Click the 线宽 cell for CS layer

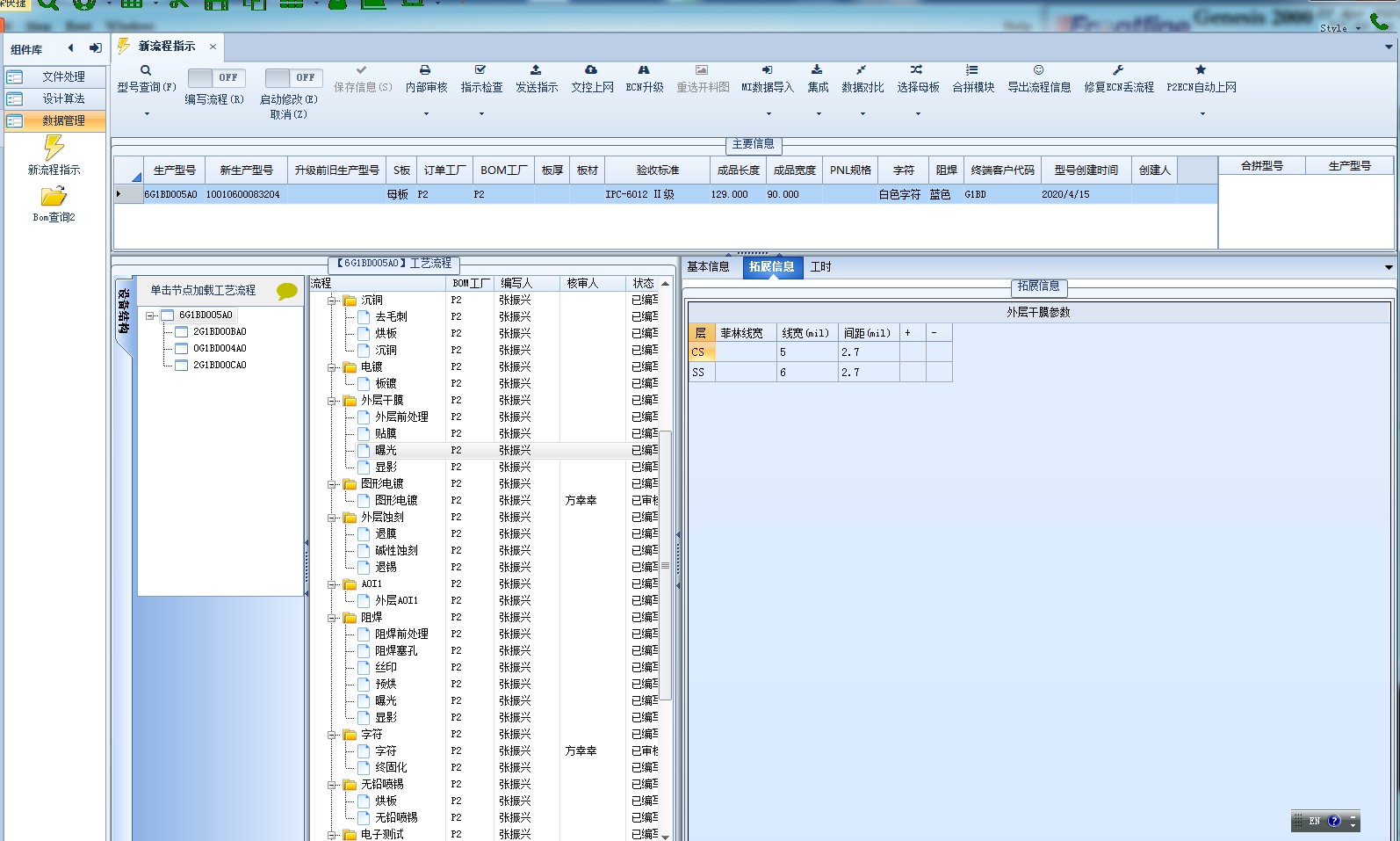[806, 352]
